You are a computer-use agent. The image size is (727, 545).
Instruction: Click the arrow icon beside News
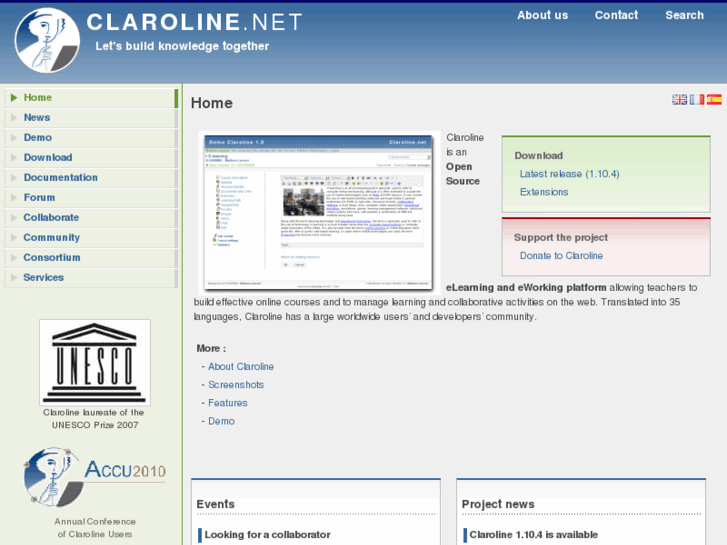[14, 117]
